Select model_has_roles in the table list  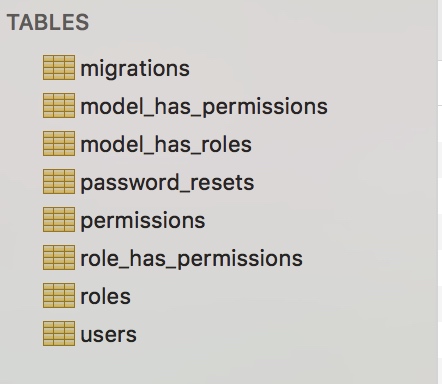(166, 145)
